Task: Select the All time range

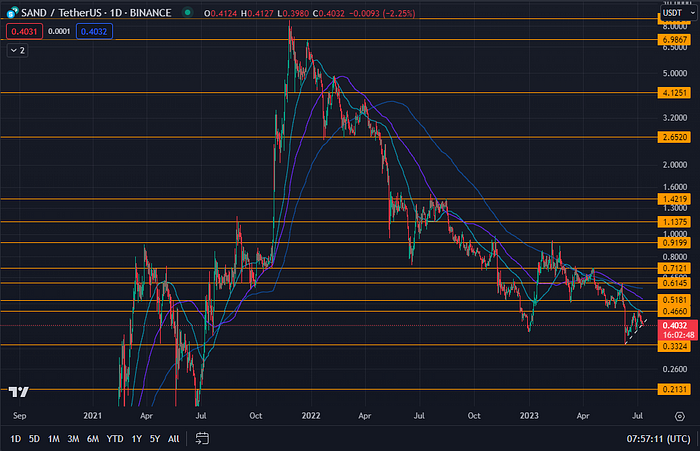Action: tap(174, 439)
